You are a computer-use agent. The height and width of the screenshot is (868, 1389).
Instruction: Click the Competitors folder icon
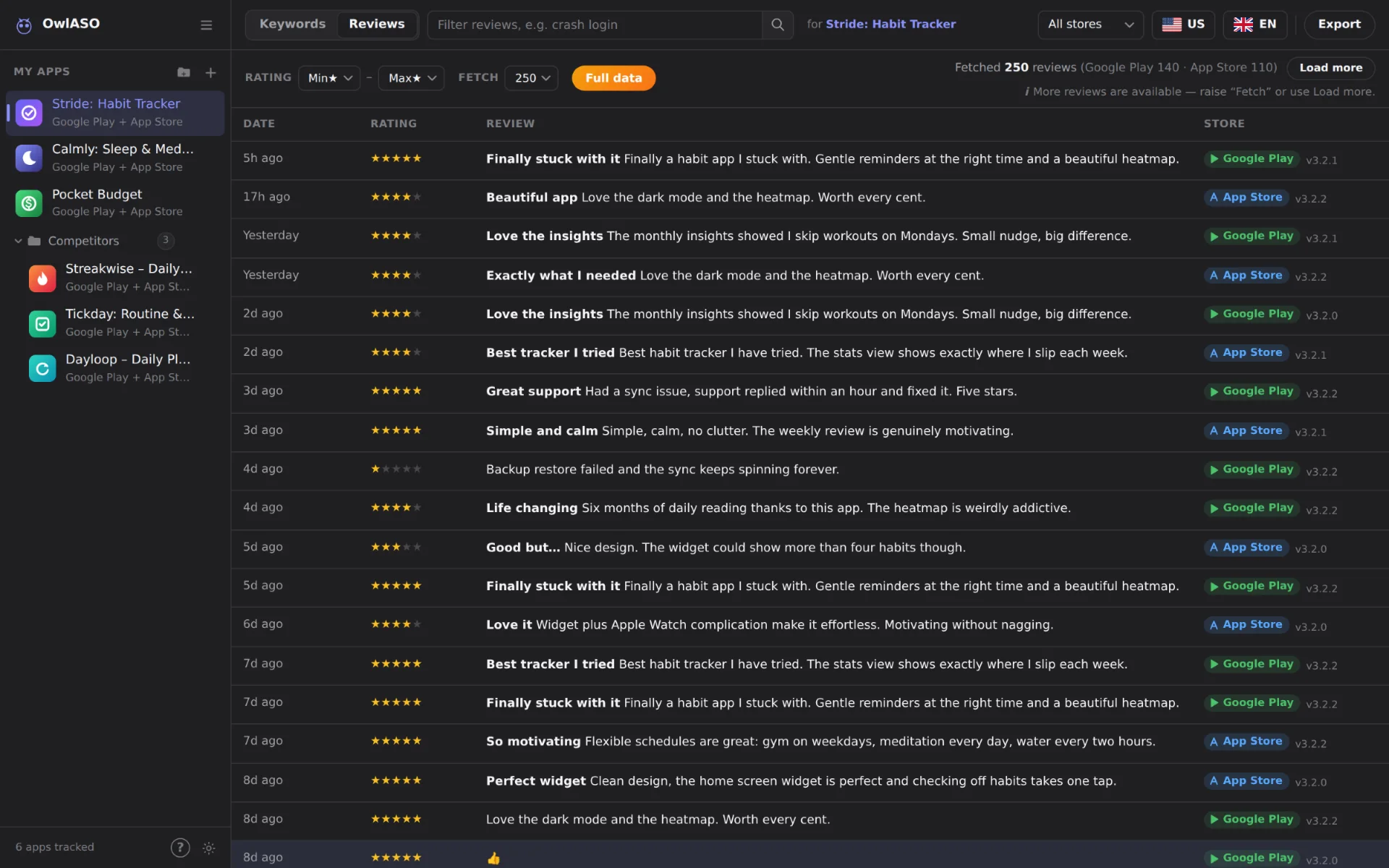[x=34, y=241]
